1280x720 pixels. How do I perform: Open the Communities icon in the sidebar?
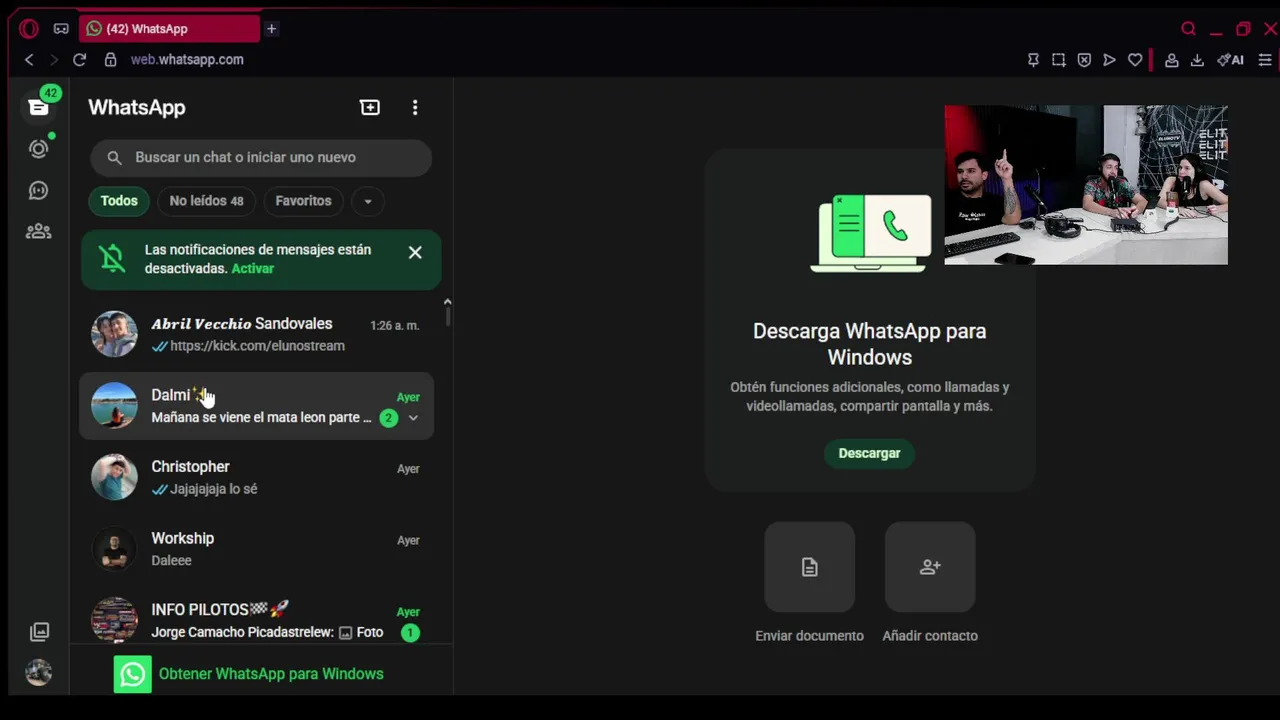pyautogui.click(x=38, y=231)
